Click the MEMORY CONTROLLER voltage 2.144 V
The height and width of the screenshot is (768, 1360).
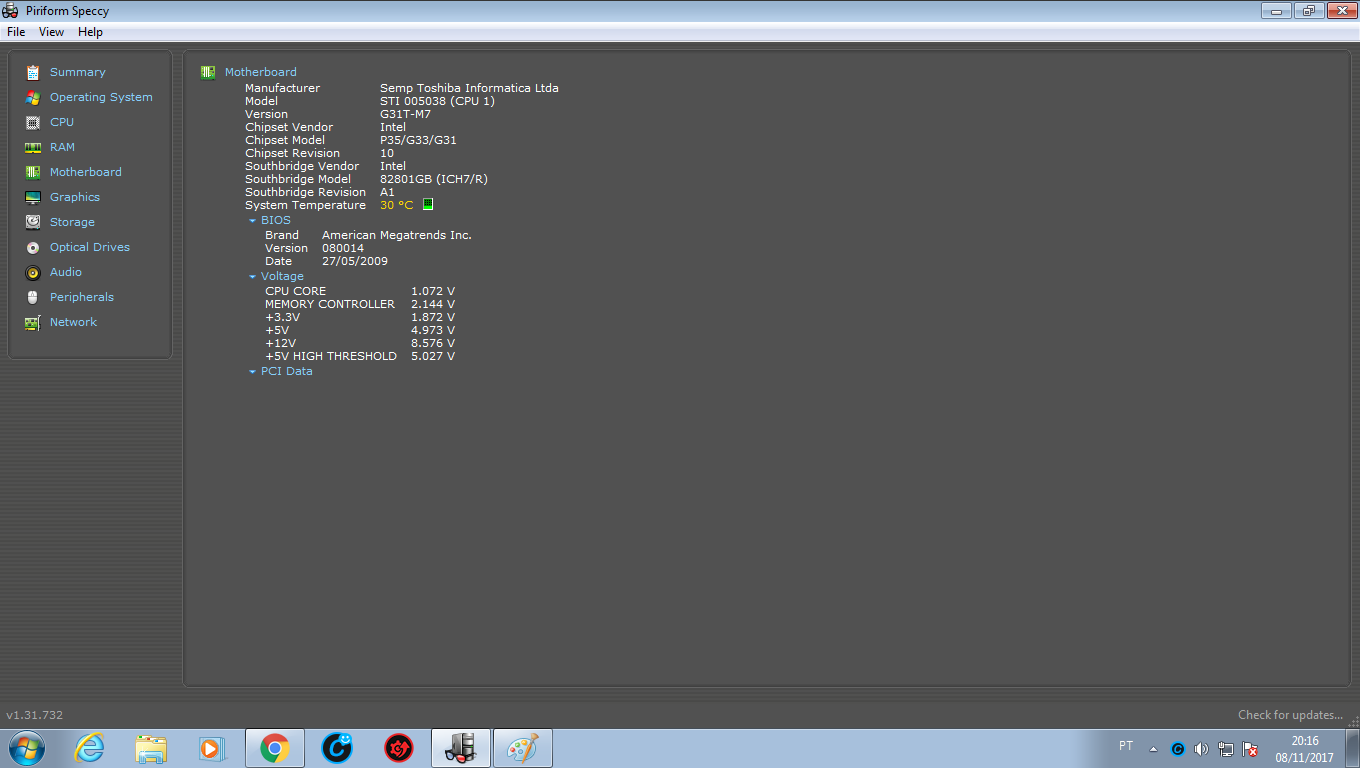433,304
